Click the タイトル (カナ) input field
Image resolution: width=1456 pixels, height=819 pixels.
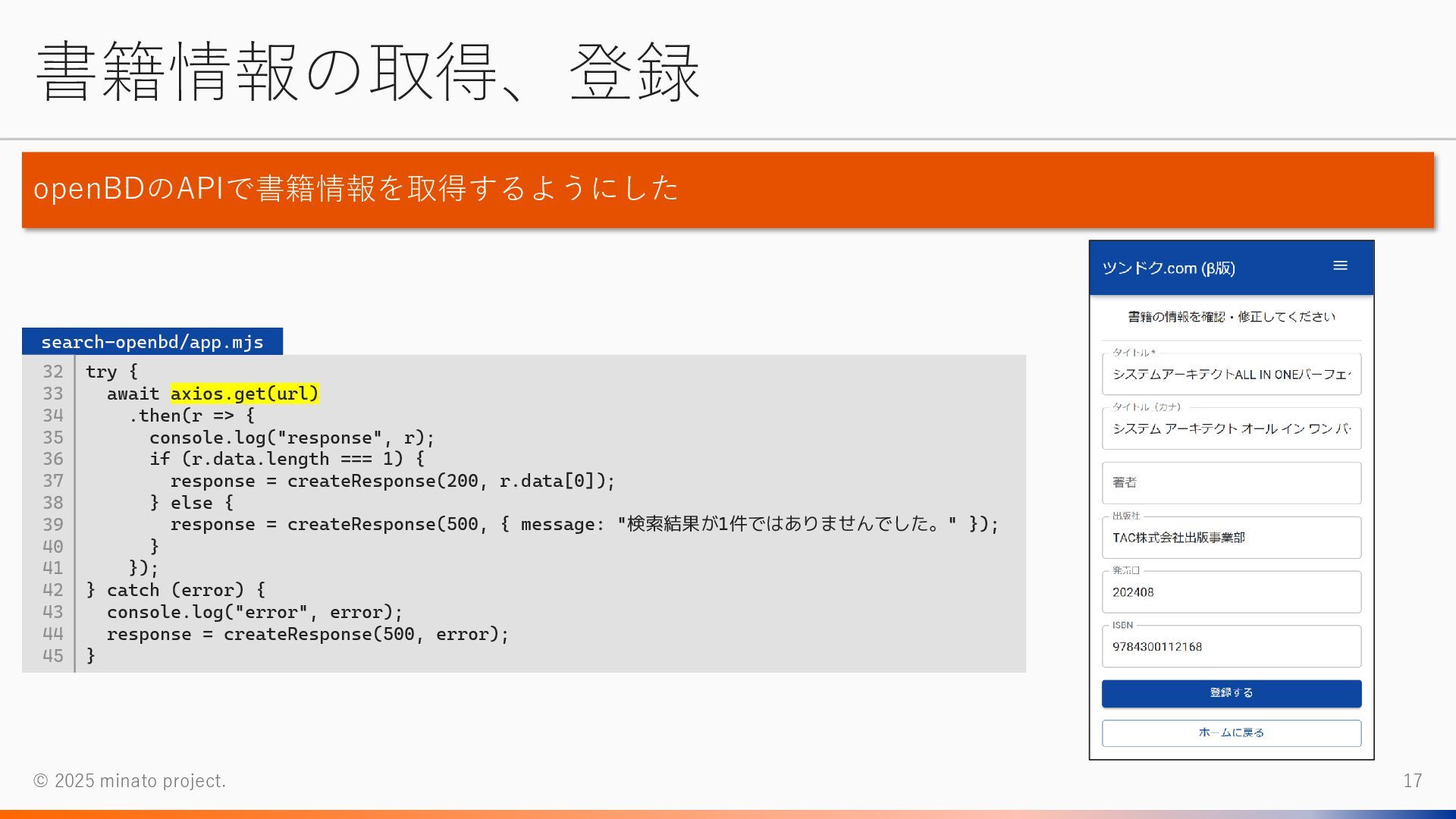pos(1231,429)
